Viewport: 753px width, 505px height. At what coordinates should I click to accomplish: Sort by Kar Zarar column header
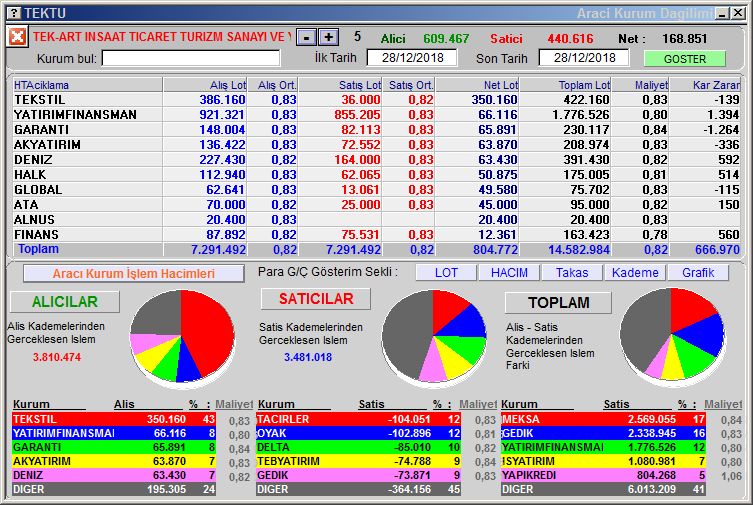click(x=705, y=85)
